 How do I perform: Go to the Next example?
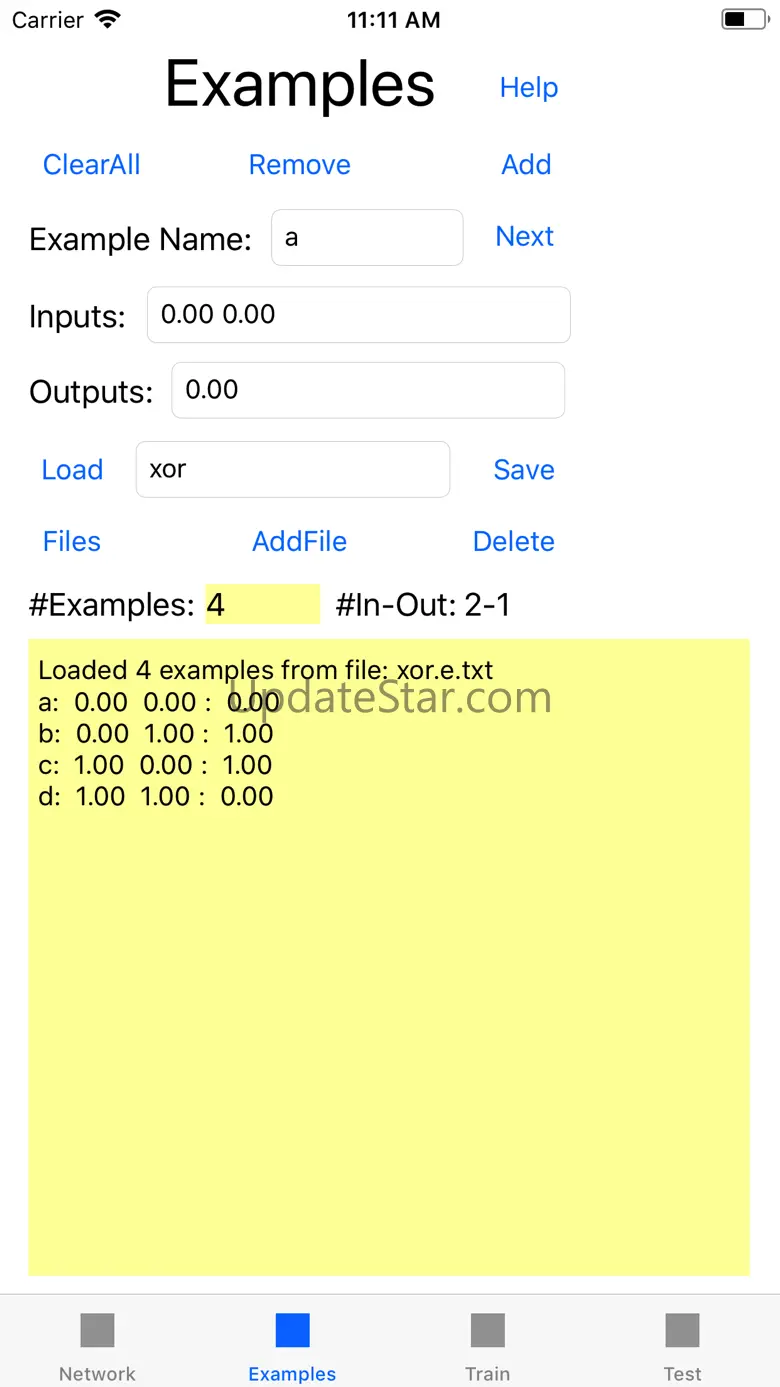point(524,237)
